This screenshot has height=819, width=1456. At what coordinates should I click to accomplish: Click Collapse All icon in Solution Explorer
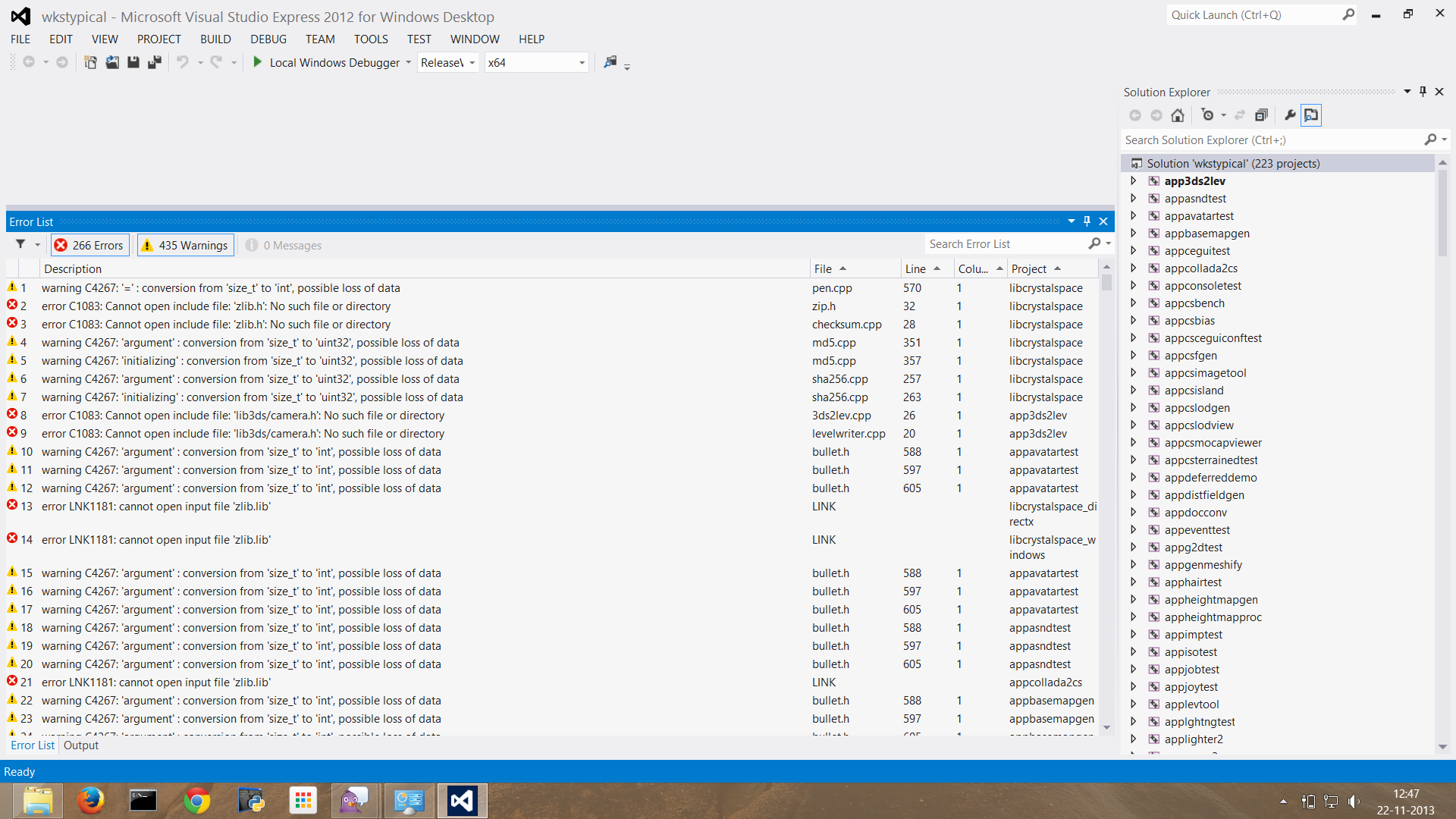click(1261, 115)
